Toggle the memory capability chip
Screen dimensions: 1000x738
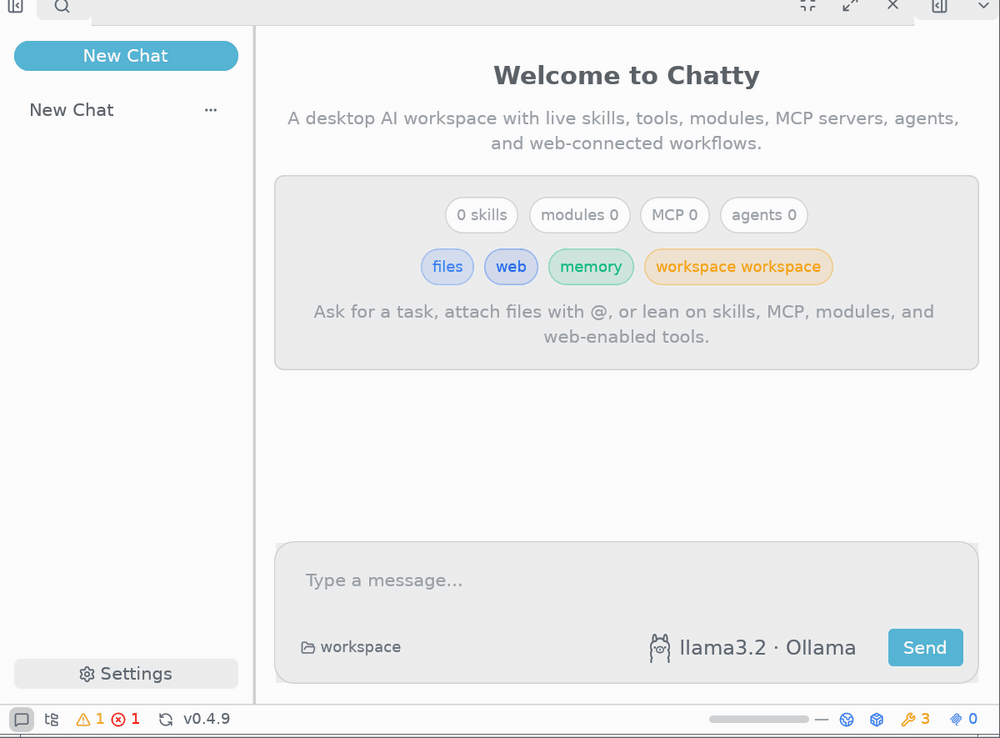[x=591, y=267]
